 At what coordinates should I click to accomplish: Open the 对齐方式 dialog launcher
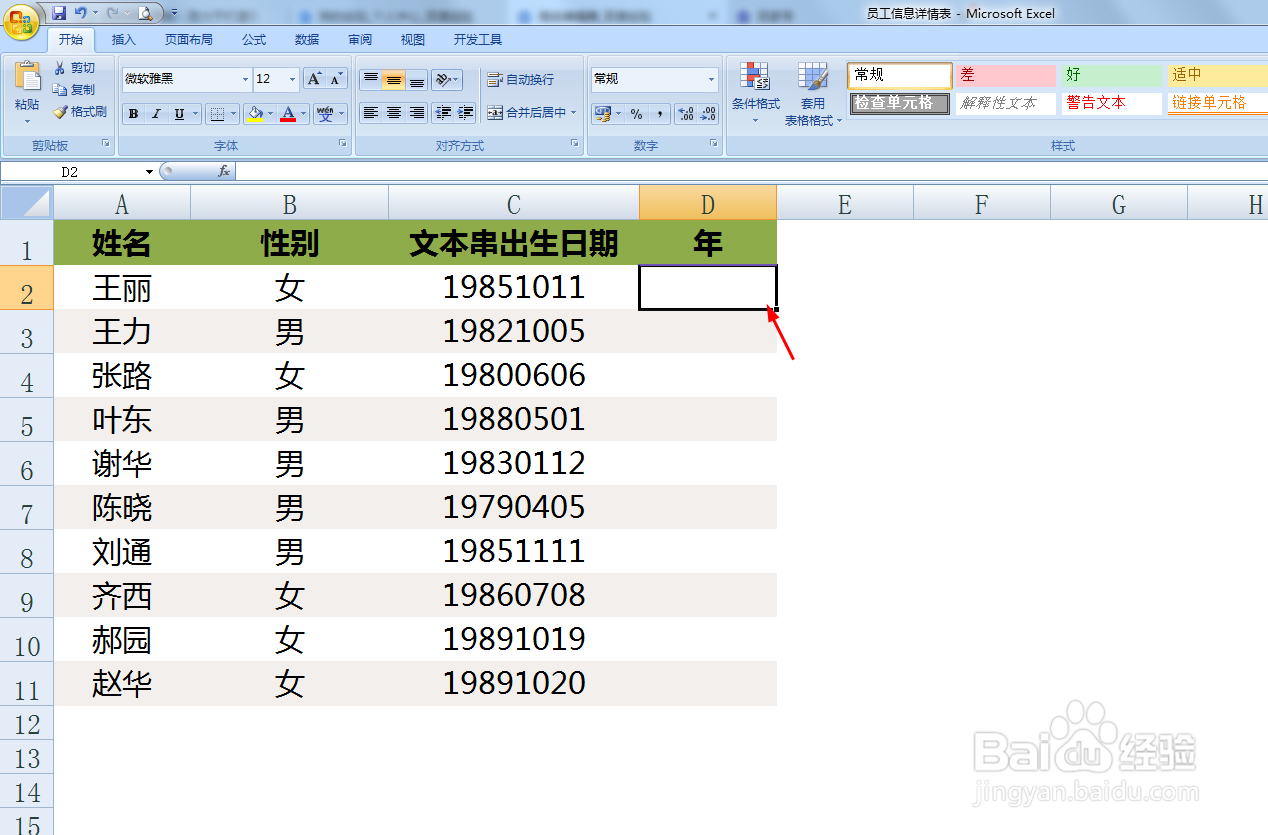point(575,144)
